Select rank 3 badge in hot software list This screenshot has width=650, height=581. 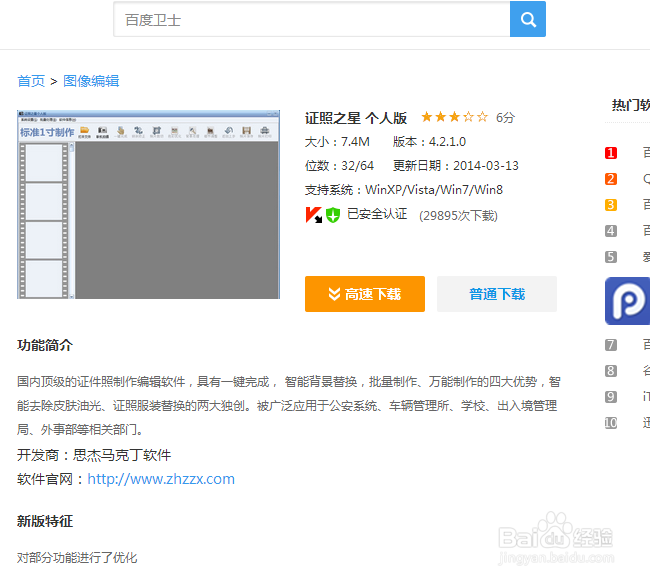(611, 205)
